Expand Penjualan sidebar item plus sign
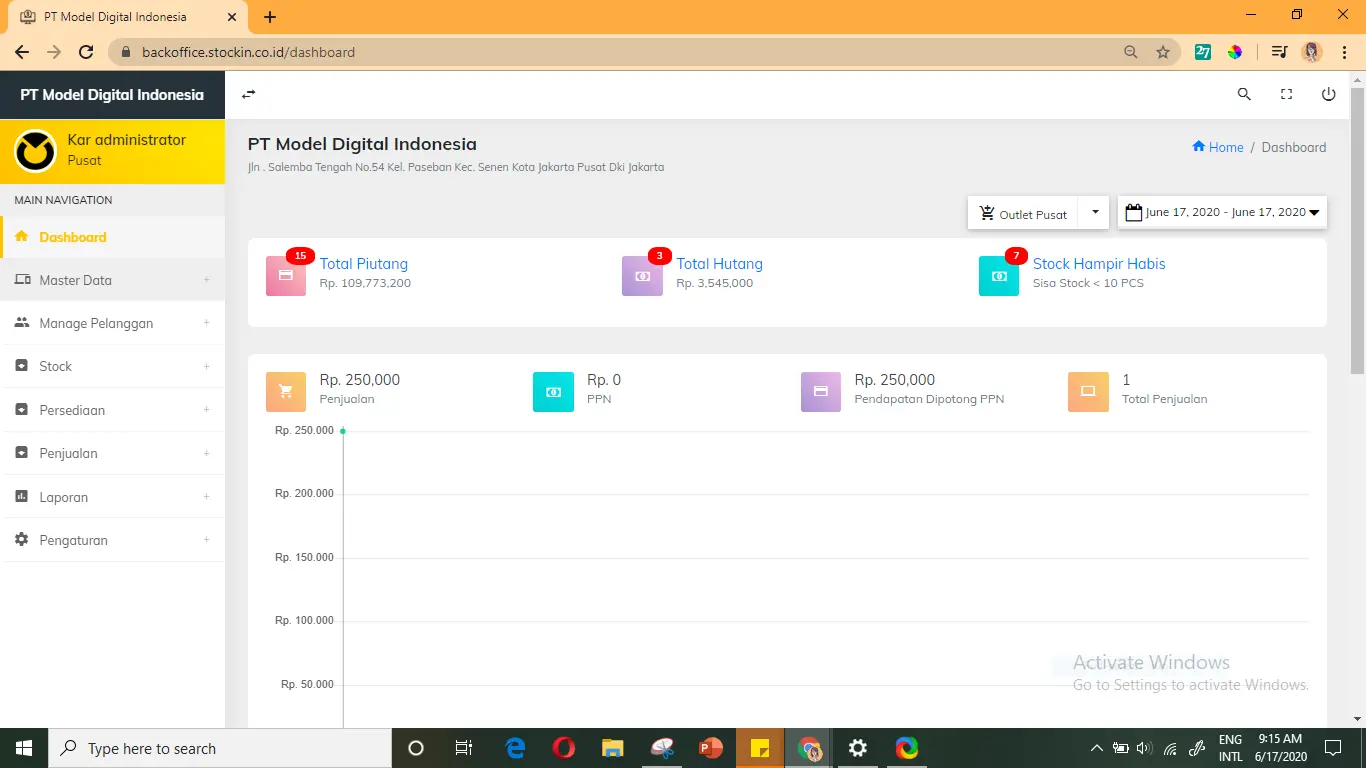 tap(207, 453)
